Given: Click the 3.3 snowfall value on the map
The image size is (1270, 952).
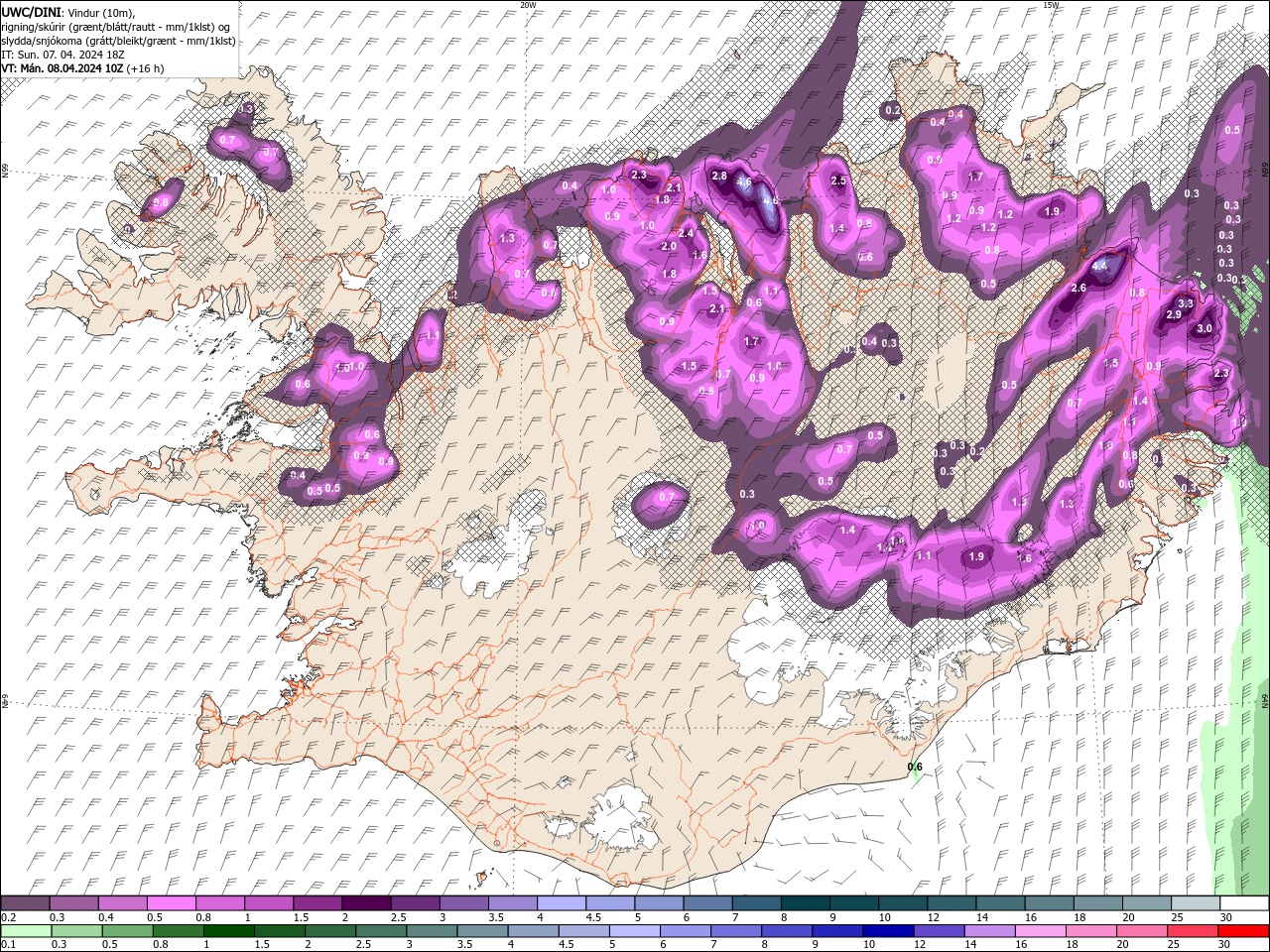Looking at the screenshot, I should click(1185, 303).
